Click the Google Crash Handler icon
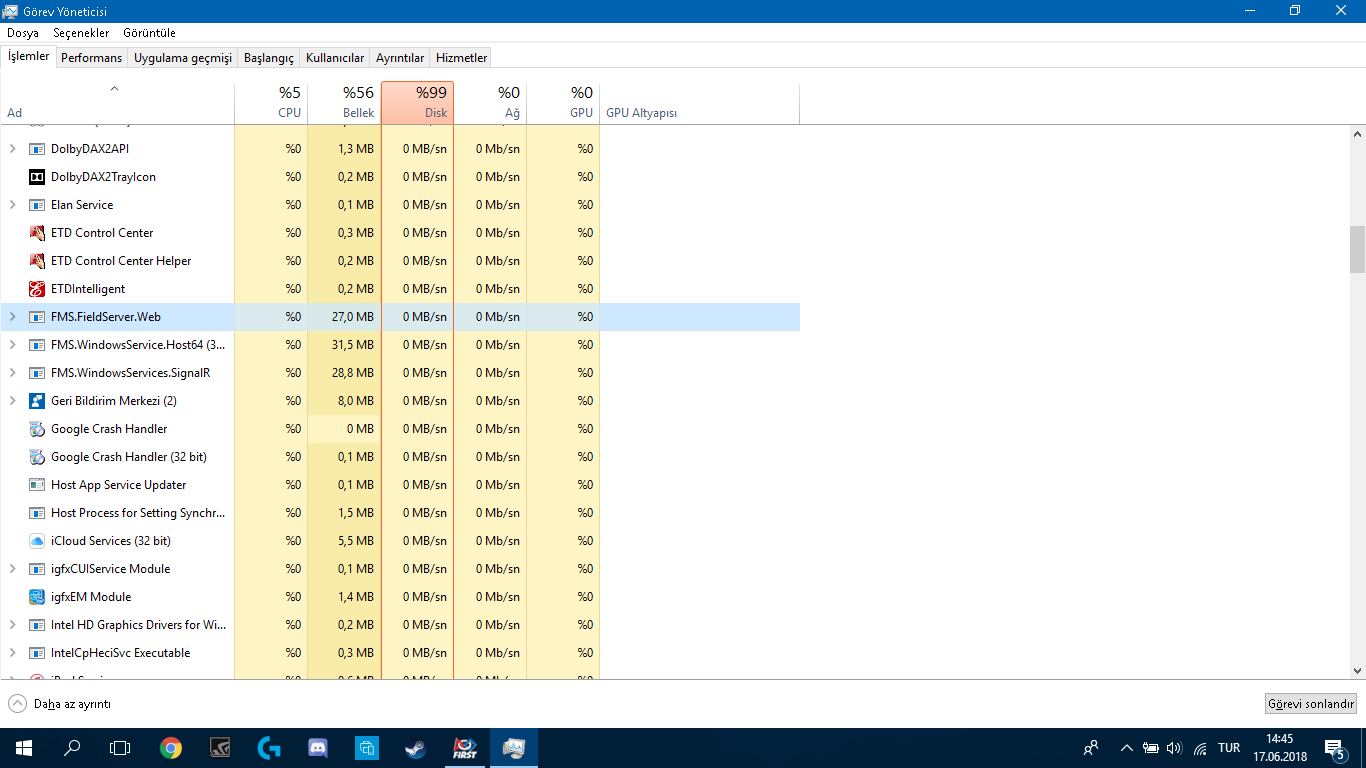 coord(37,429)
